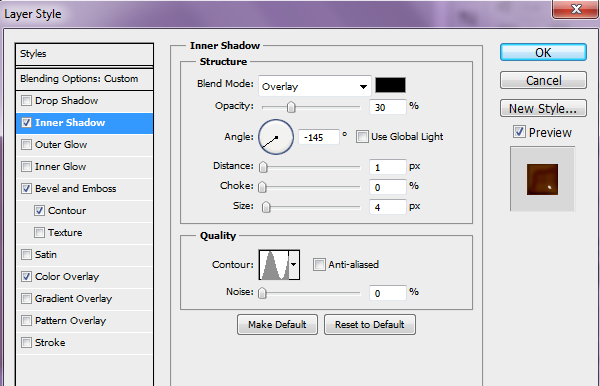The height and width of the screenshot is (386, 600).
Task: Enable the Drop Shadow checkbox
Action: point(26,101)
